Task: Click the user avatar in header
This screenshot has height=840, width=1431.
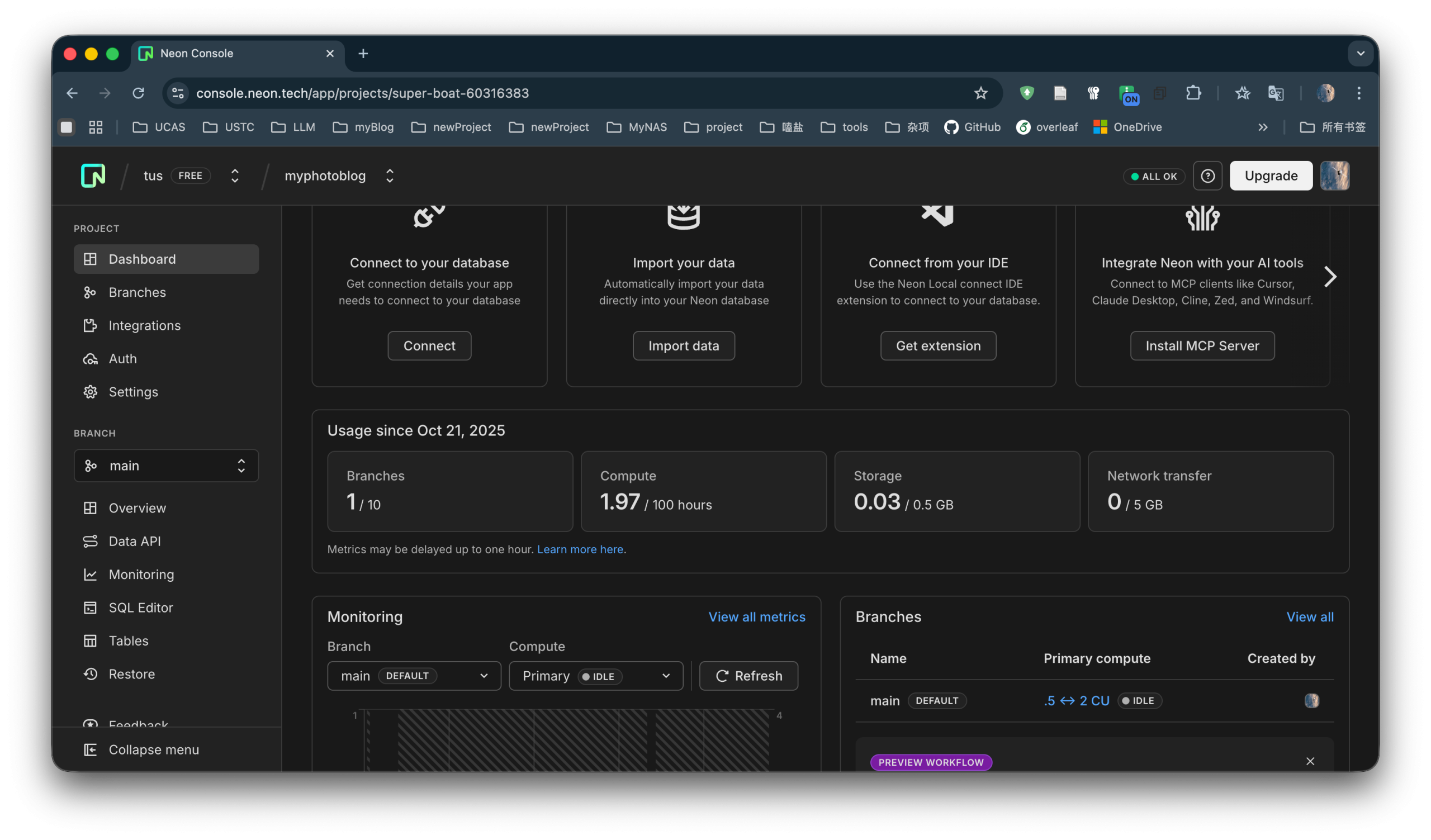Action: tap(1334, 176)
